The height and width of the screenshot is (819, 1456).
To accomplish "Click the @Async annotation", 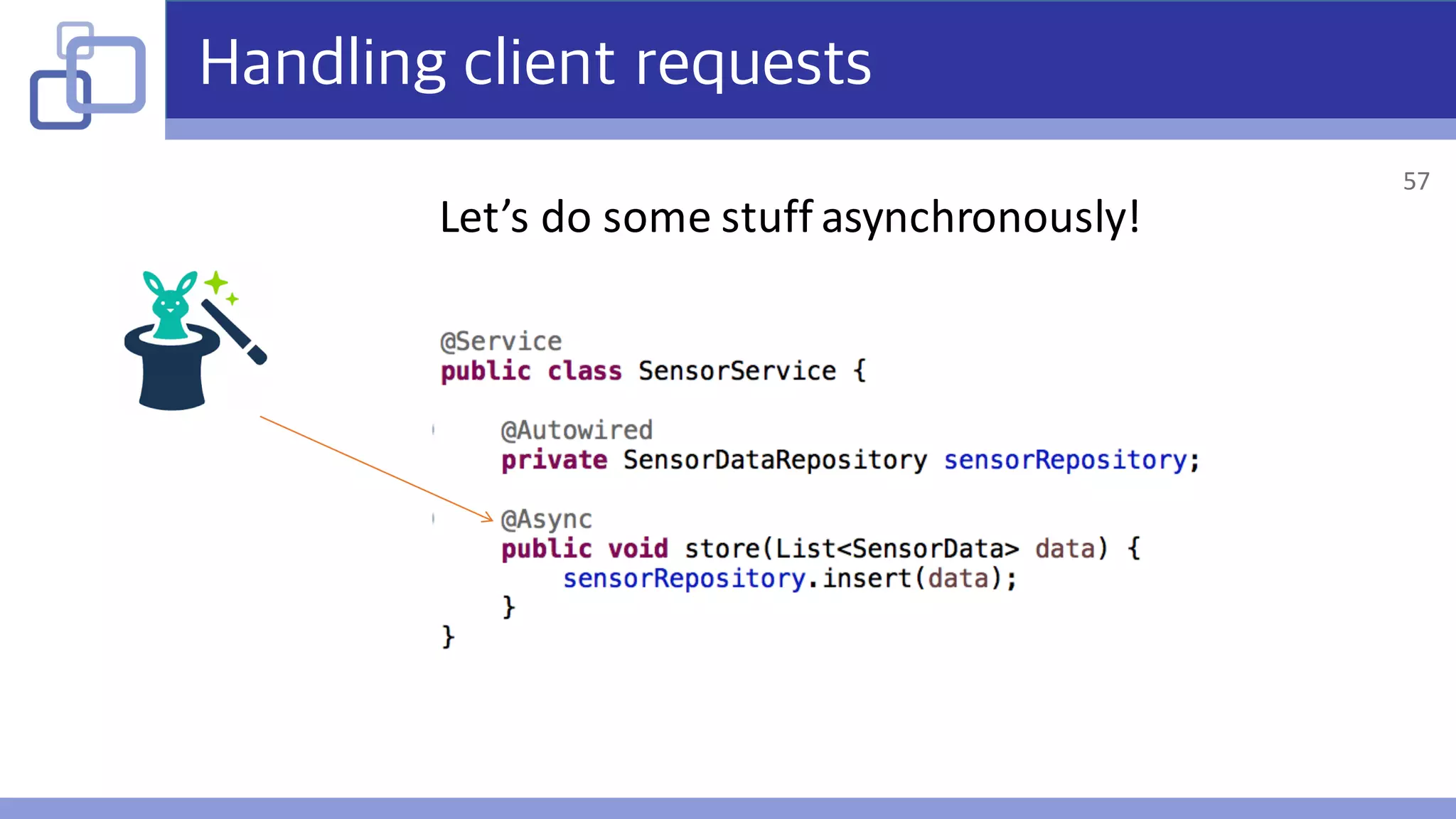I will click(x=546, y=519).
